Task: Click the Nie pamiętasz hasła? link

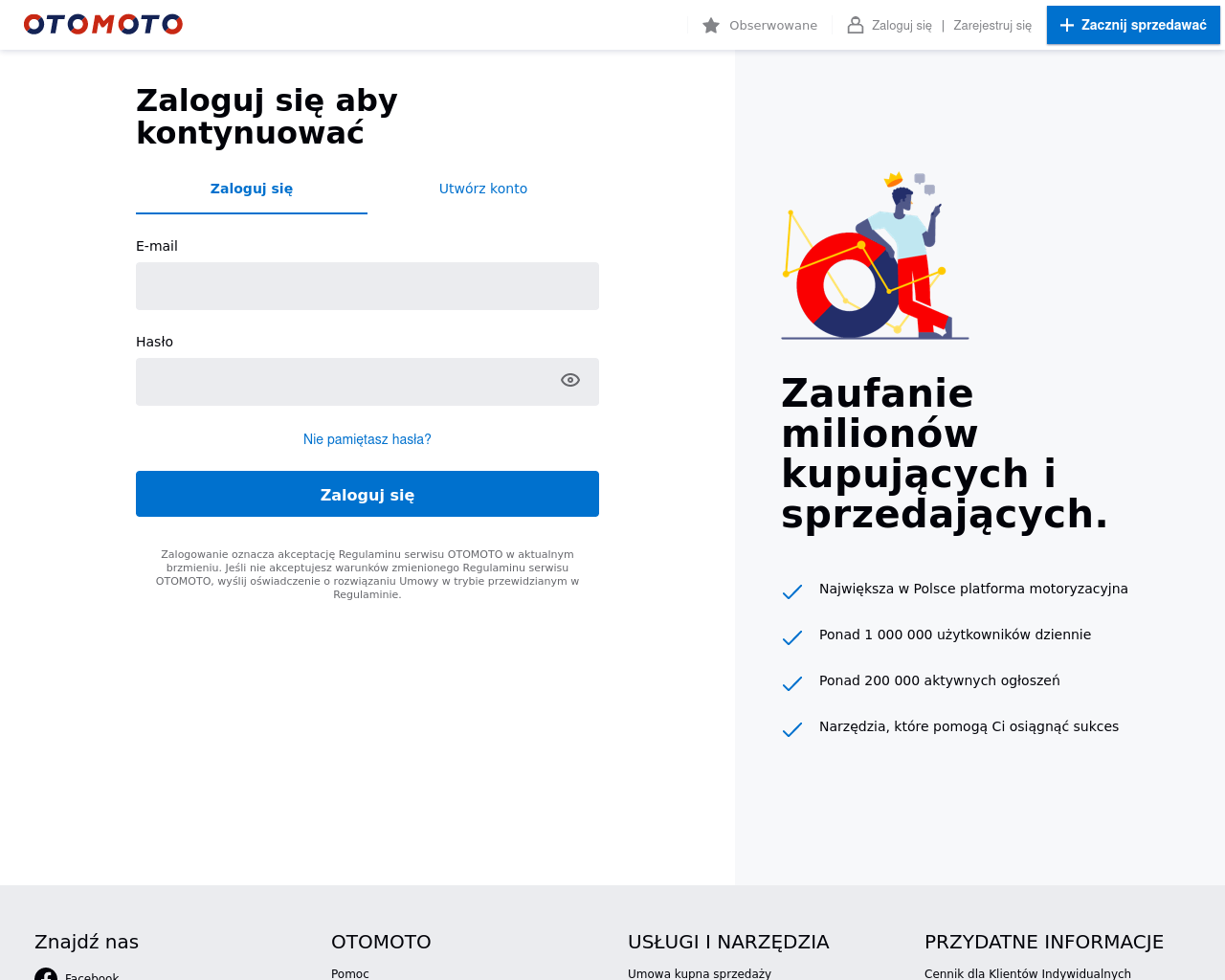Action: 367,439
